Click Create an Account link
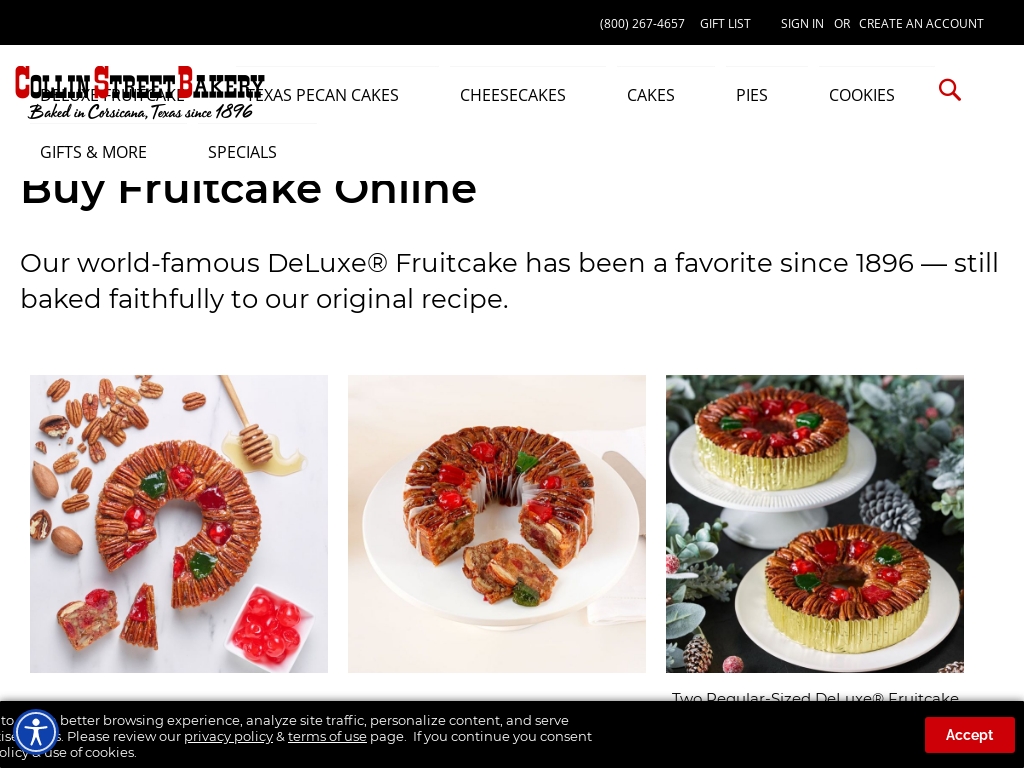1024x768 pixels. [921, 24]
